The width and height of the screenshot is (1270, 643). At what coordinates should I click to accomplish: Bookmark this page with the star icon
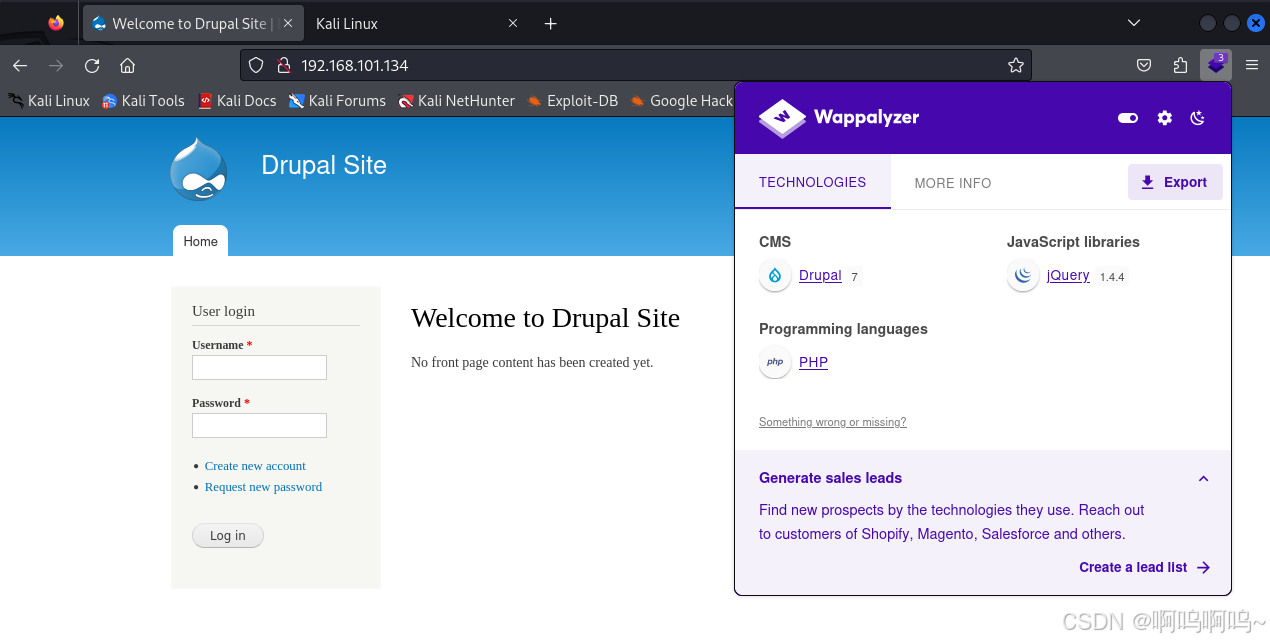[x=1016, y=65]
